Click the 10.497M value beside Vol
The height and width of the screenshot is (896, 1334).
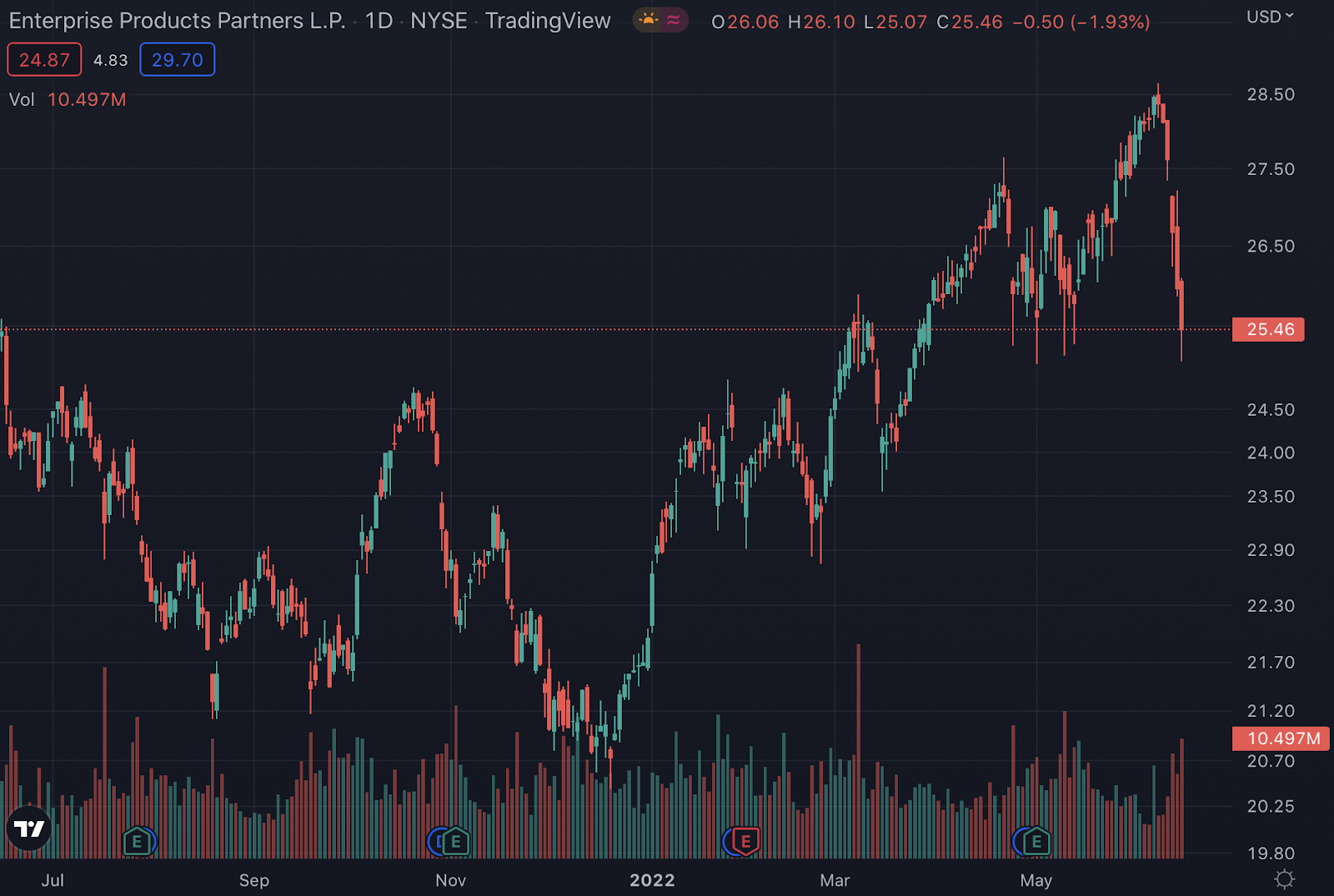[87, 99]
